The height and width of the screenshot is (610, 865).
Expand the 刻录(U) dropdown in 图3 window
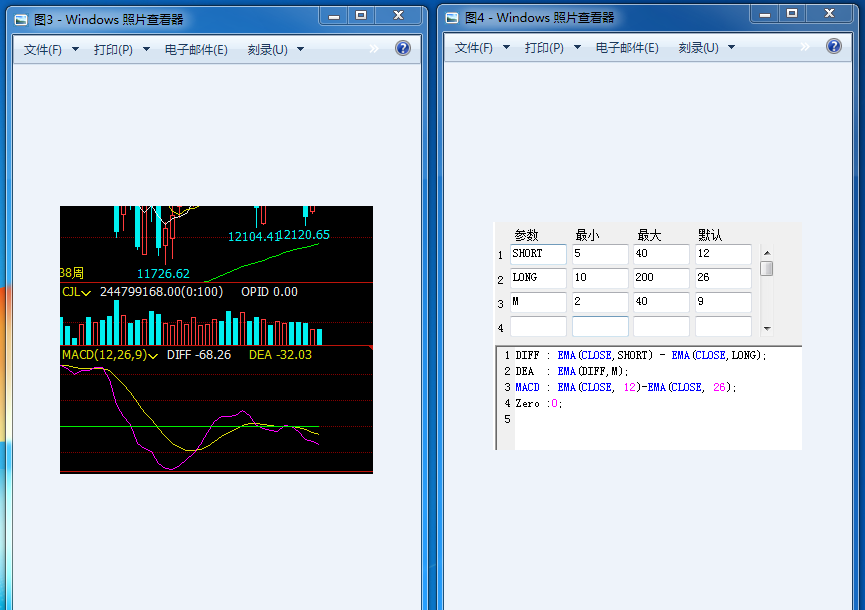pos(276,49)
